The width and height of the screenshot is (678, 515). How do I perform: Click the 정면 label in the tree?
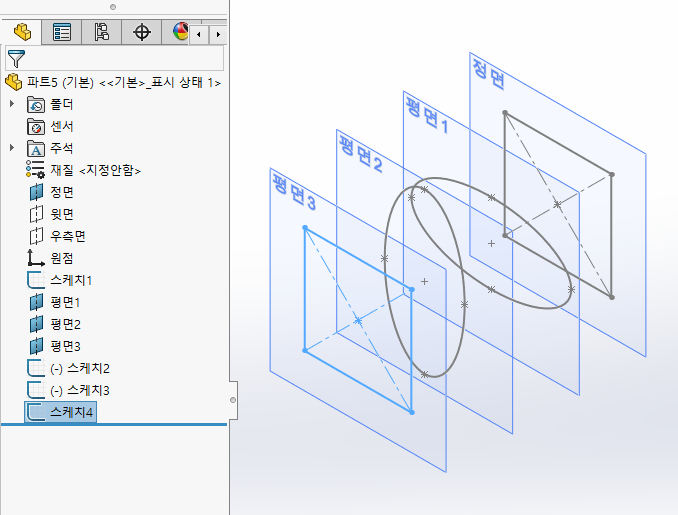point(62,192)
